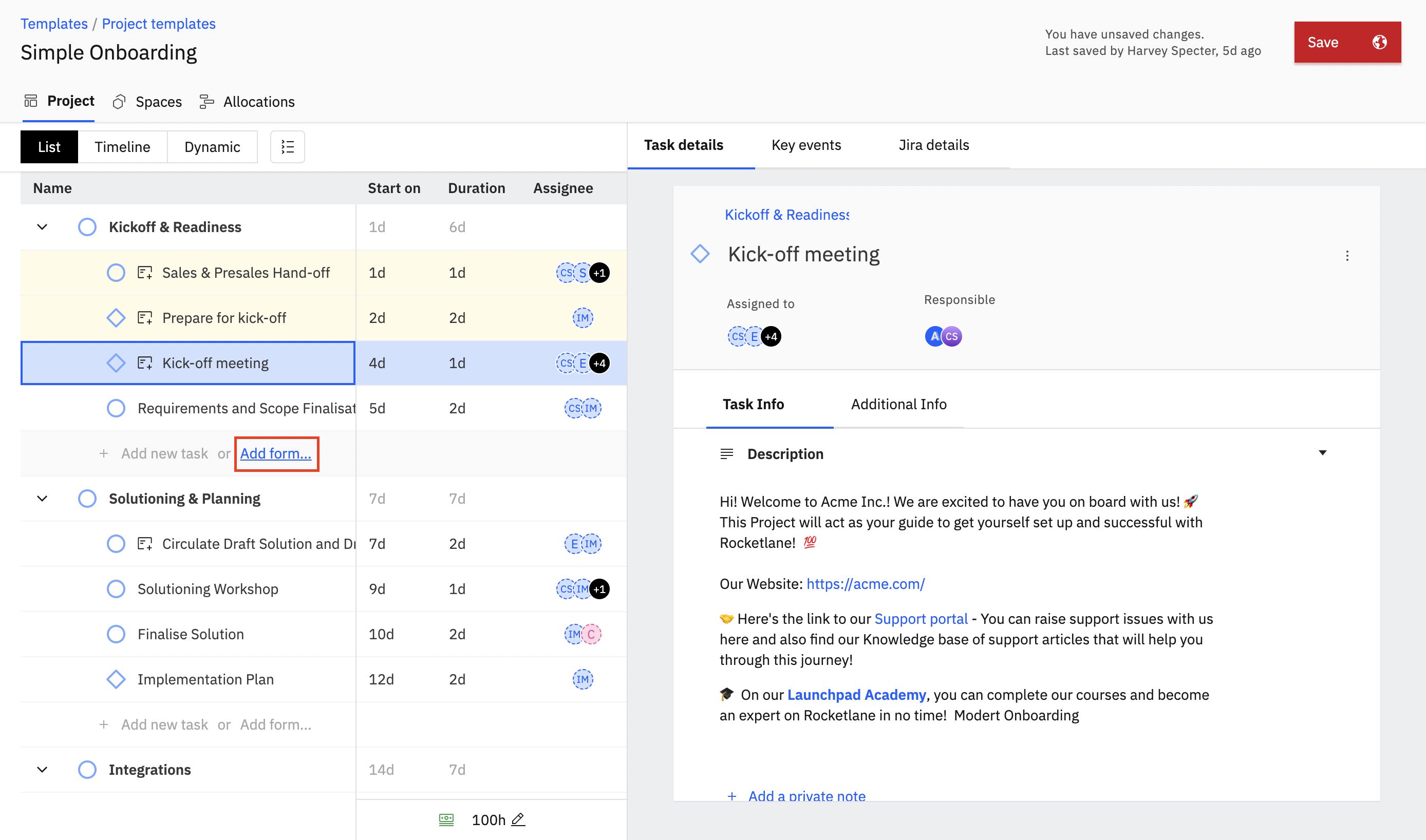Toggle status circle of Requirements and Scope task
Screen dimensions: 1426x840
116,408
